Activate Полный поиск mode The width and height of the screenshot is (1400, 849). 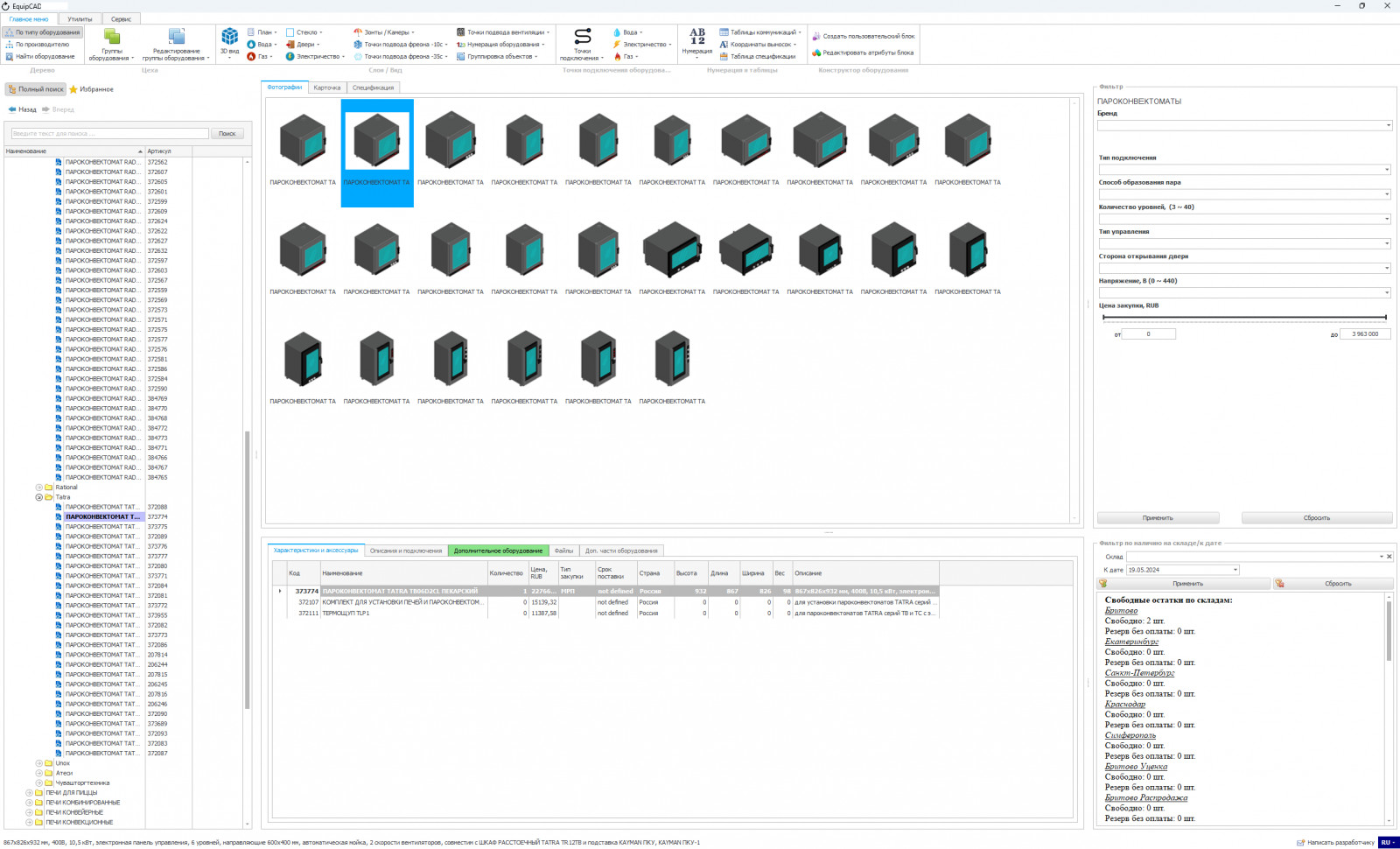36,89
